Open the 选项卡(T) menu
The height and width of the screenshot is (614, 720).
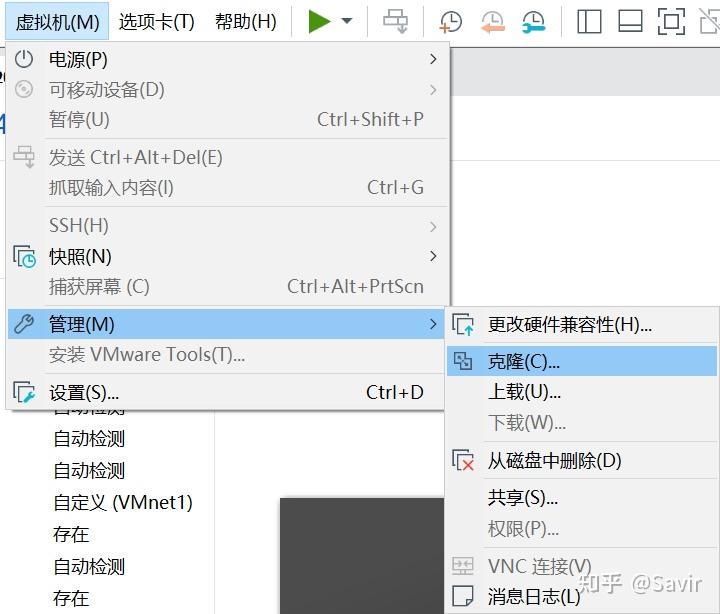coord(157,21)
